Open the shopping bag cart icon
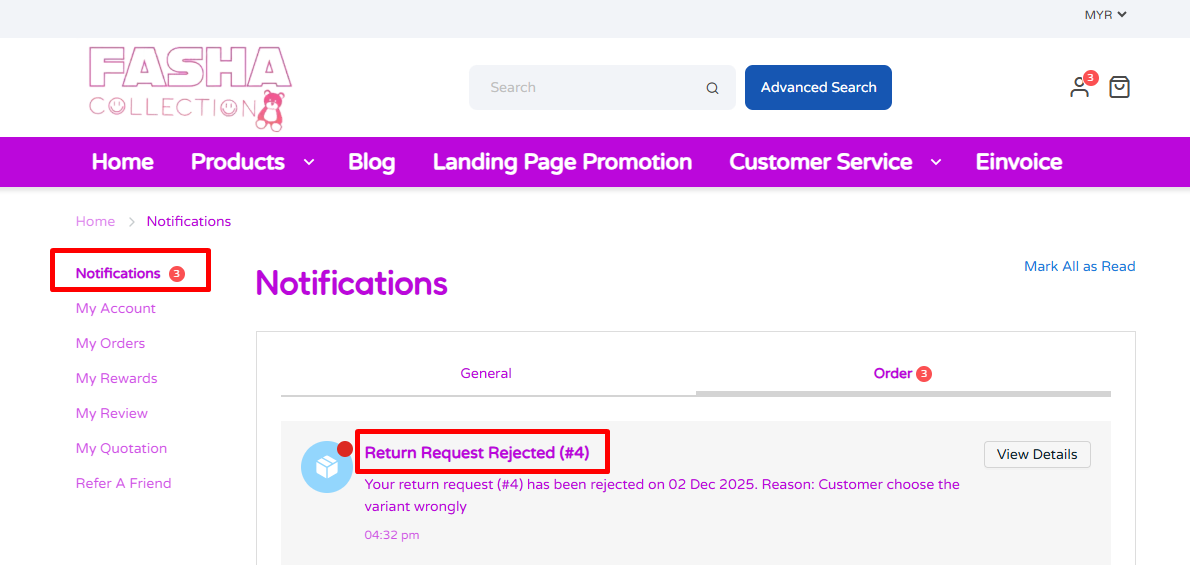Image resolution: width=1190 pixels, height=565 pixels. pyautogui.click(x=1119, y=88)
